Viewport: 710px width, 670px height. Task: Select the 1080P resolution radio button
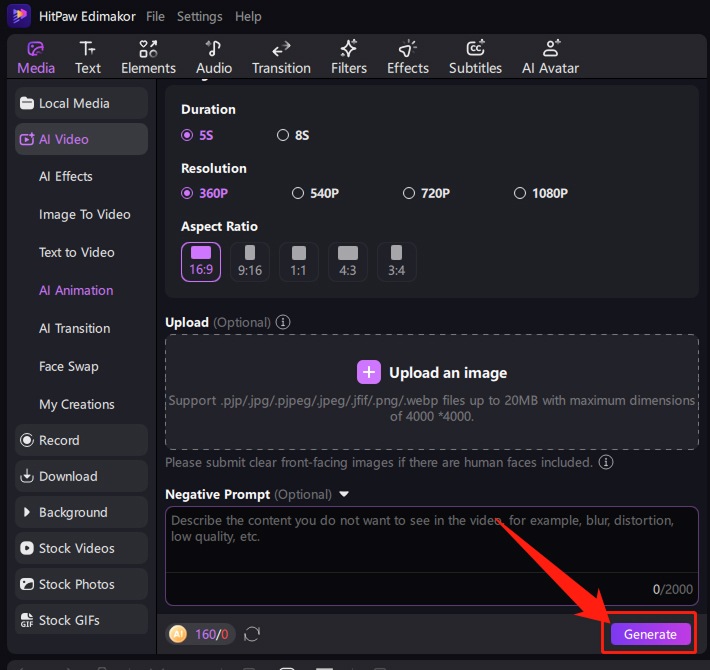tap(519, 193)
